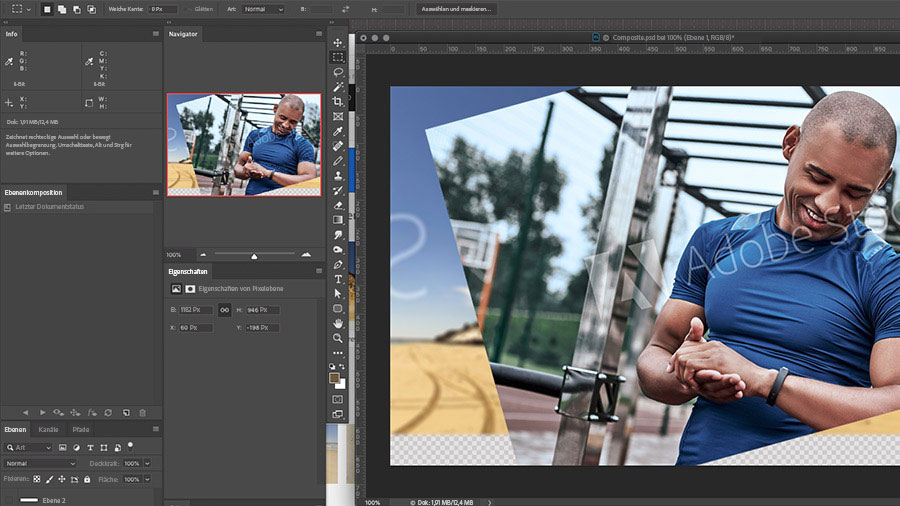This screenshot has width=900, height=506.
Task: Toggle link between width and height
Action: [x=224, y=310]
